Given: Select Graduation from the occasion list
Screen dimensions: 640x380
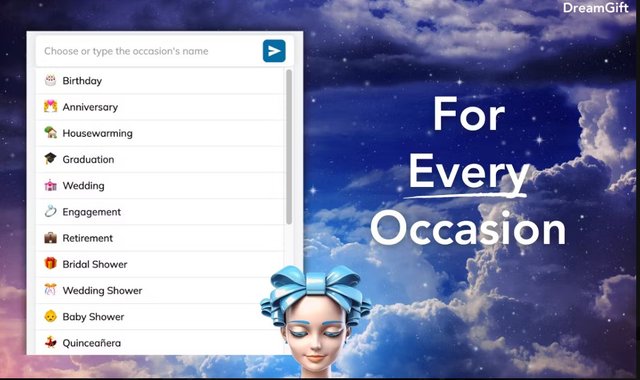Looking at the screenshot, I should (160, 159).
